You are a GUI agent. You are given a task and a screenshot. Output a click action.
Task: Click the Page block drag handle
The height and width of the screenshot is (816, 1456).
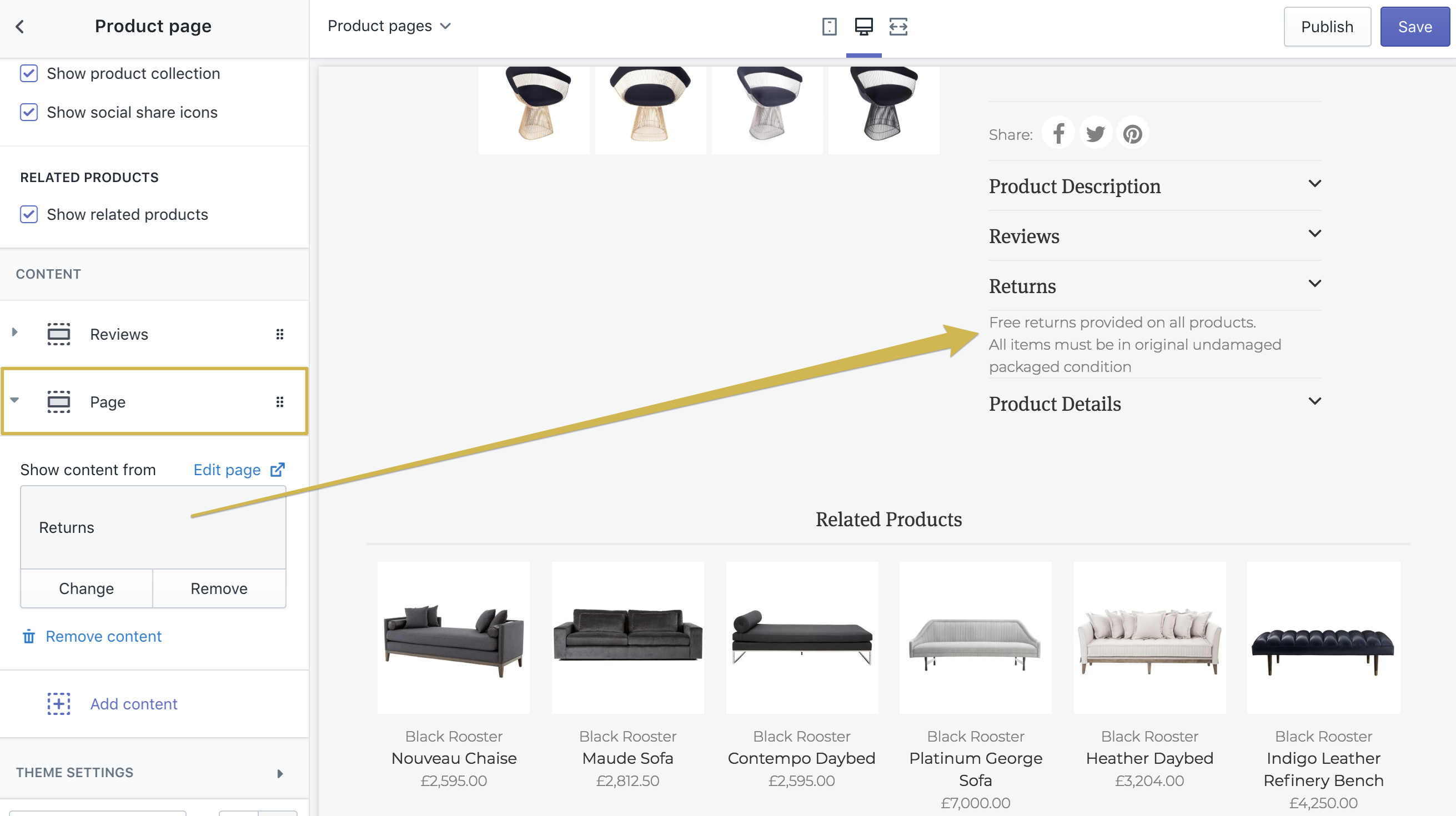click(279, 402)
